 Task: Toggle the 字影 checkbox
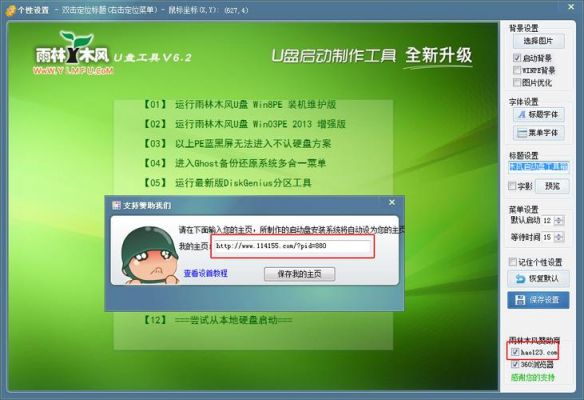pos(512,186)
